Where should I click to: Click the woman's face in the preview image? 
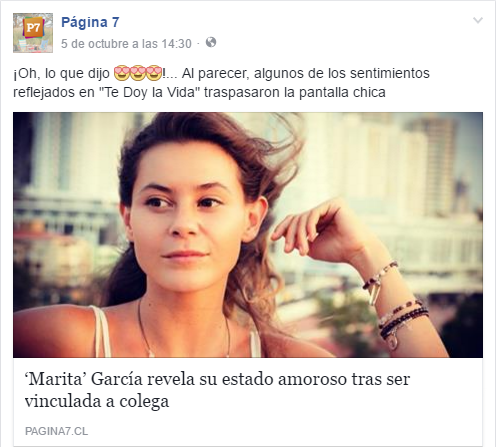point(187,220)
